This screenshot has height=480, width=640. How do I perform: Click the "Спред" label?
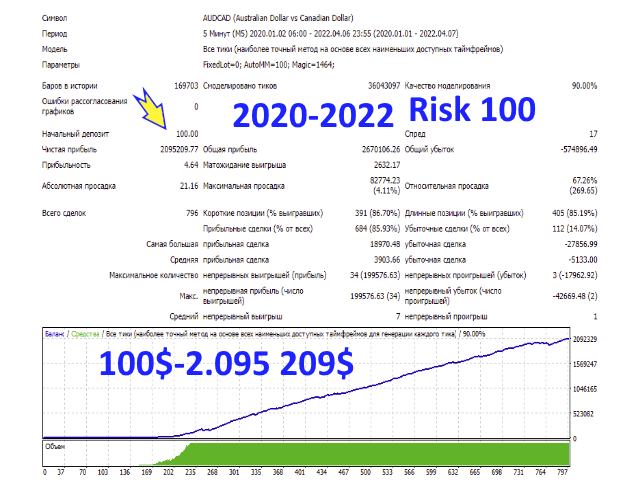(x=415, y=134)
